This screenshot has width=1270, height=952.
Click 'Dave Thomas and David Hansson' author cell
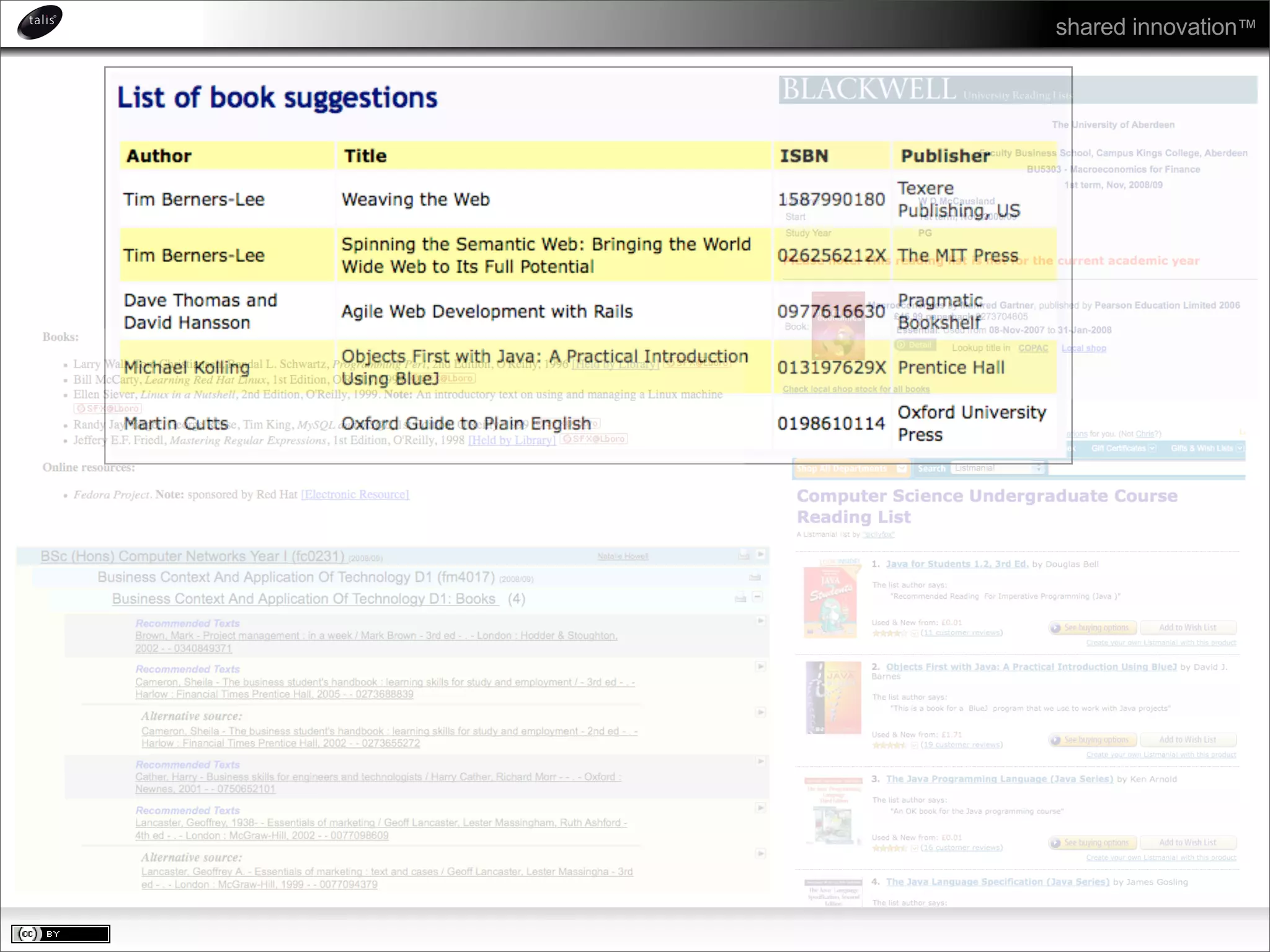pyautogui.click(x=226, y=311)
